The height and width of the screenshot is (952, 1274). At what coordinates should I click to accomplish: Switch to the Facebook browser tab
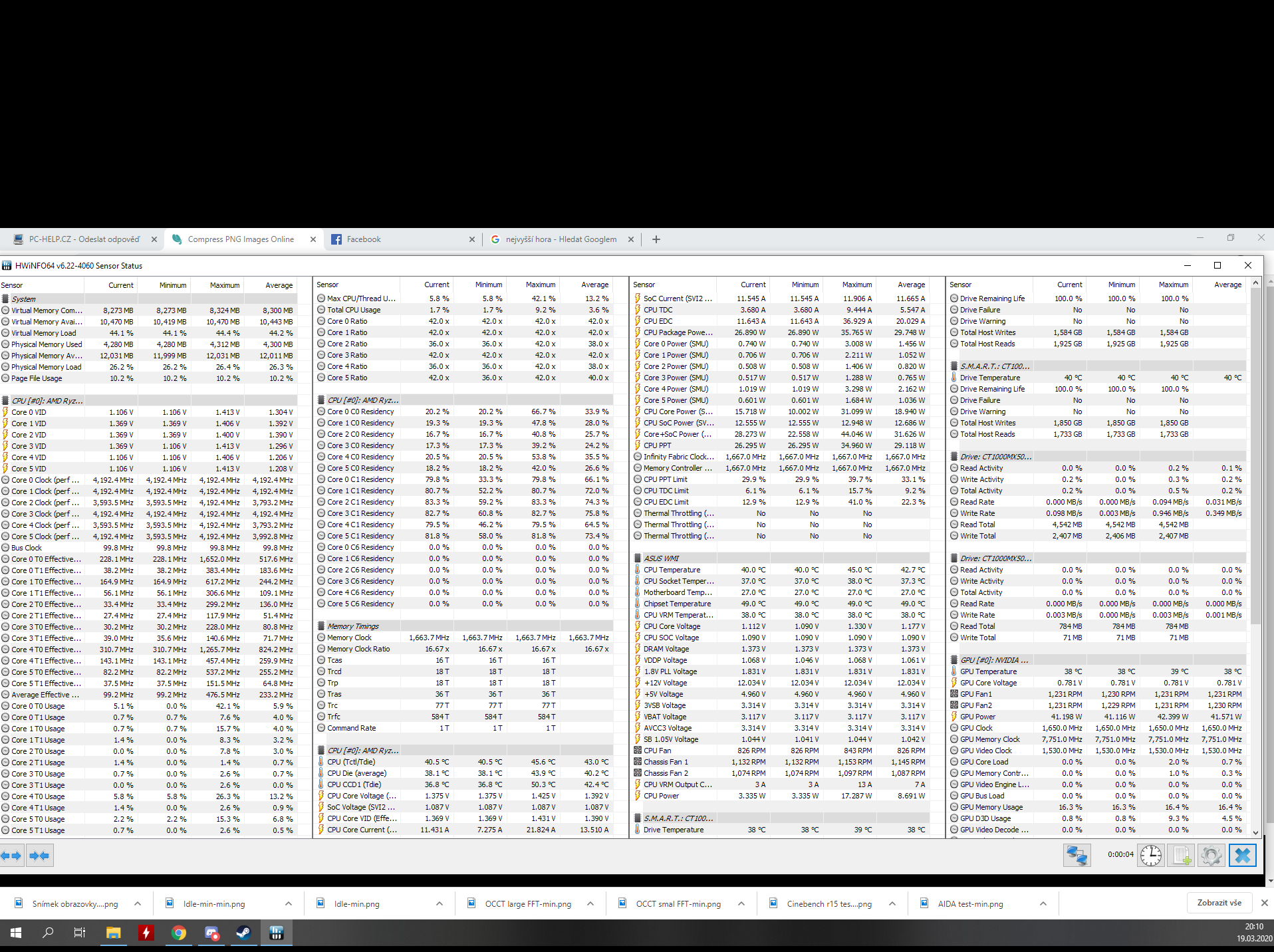pyautogui.click(x=364, y=239)
